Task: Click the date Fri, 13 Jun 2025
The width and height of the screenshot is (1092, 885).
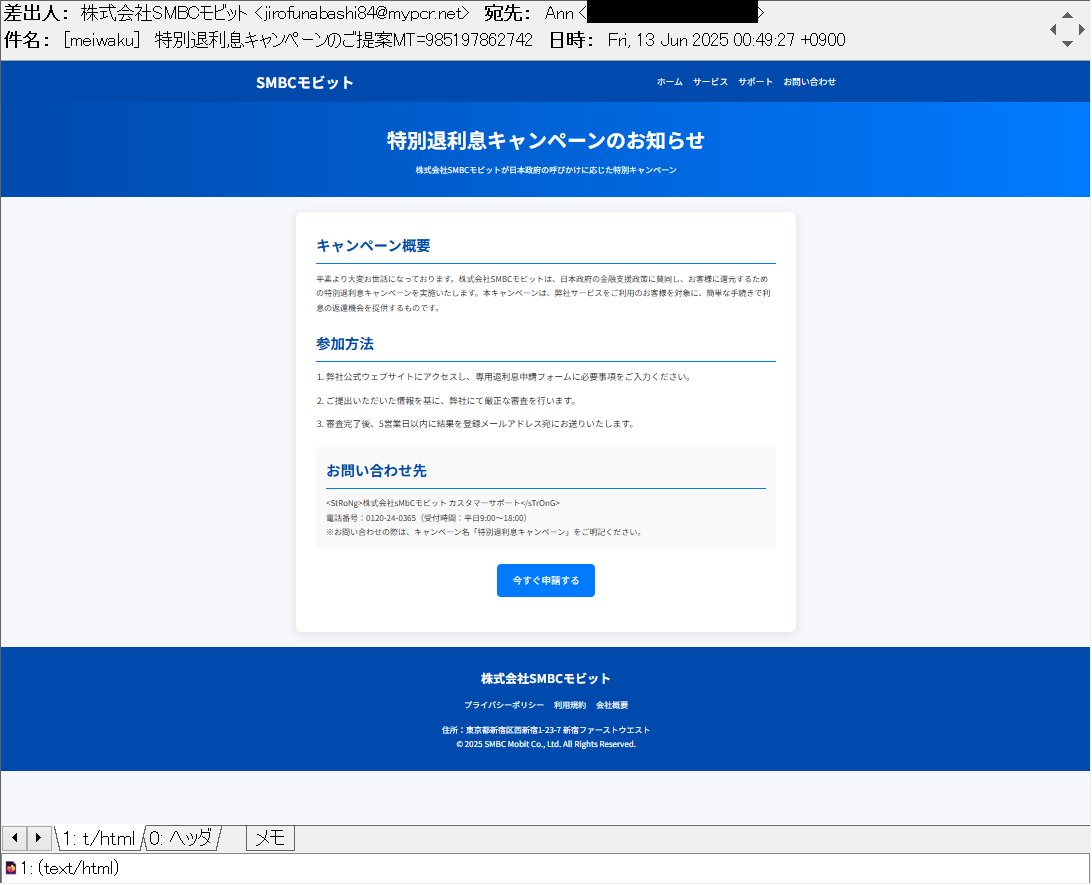Action: coord(668,40)
